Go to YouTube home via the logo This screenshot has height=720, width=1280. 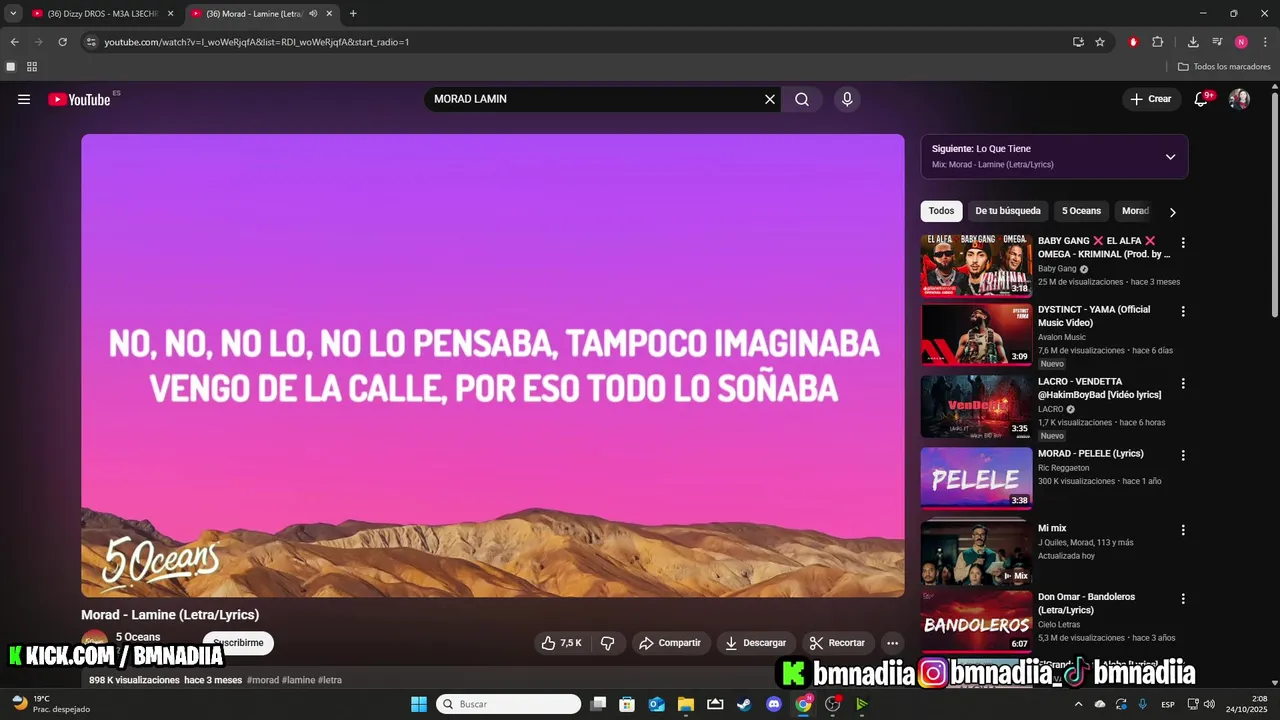pyautogui.click(x=79, y=99)
